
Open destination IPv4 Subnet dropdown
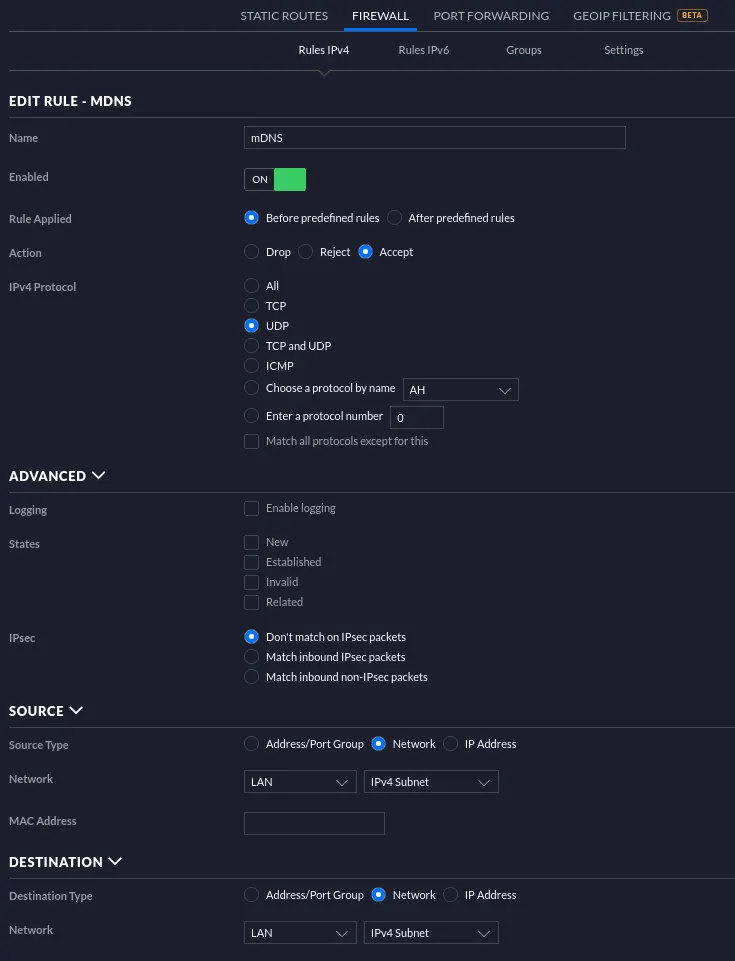[431, 933]
